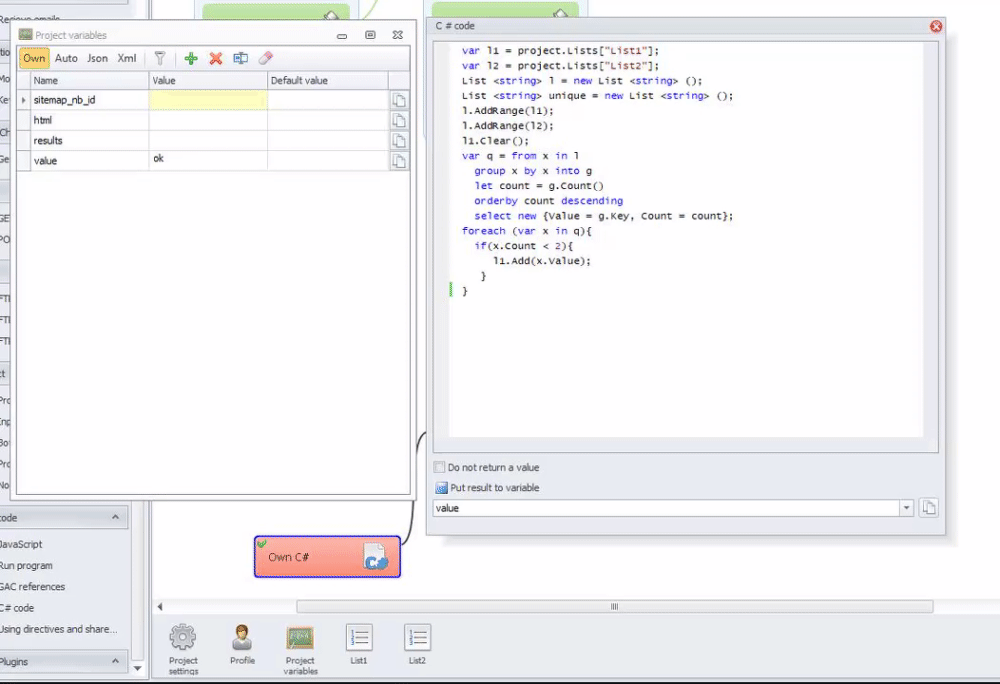Click the Put result to variable icon
Screen dimensions: 1000x684
(x=441, y=488)
